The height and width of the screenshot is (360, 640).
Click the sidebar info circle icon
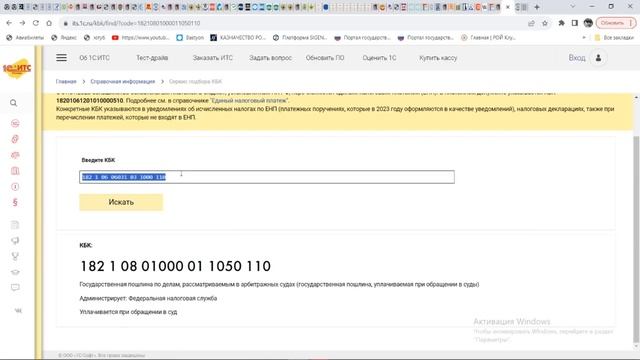[15, 187]
